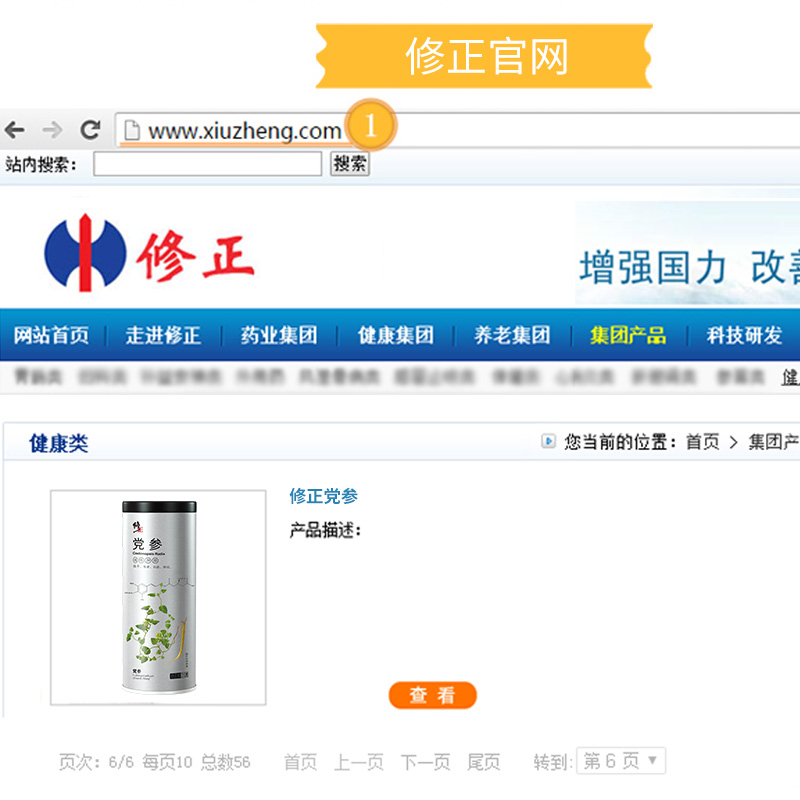Click the 党参 product can thumbnail
800x800 pixels.
pyautogui.click(x=158, y=597)
